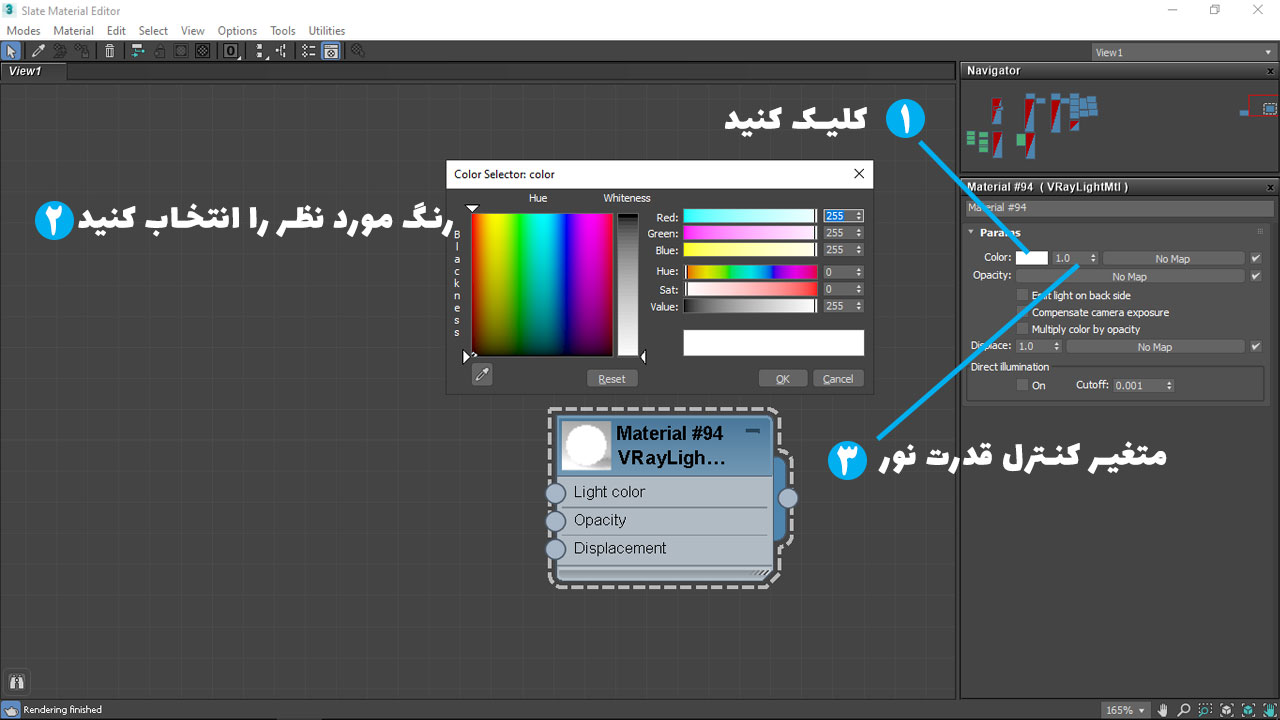
Task: Click the Color No Map button
Action: 1173,258
